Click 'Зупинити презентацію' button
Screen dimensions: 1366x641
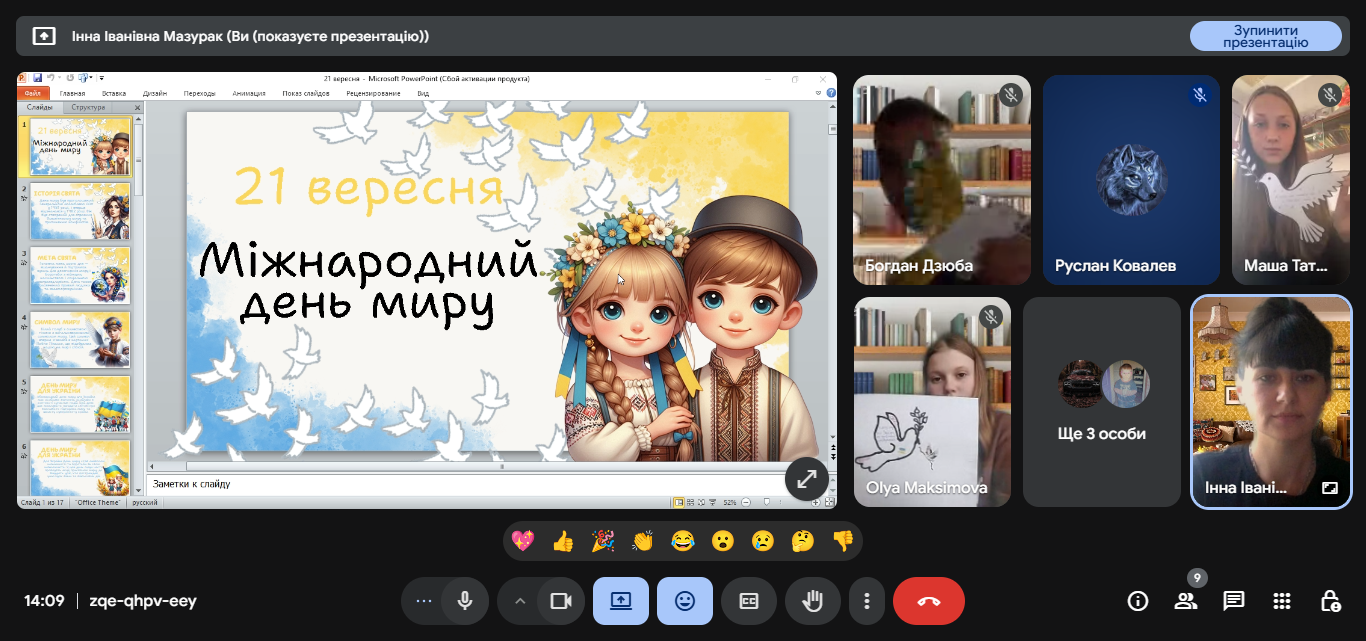1265,36
